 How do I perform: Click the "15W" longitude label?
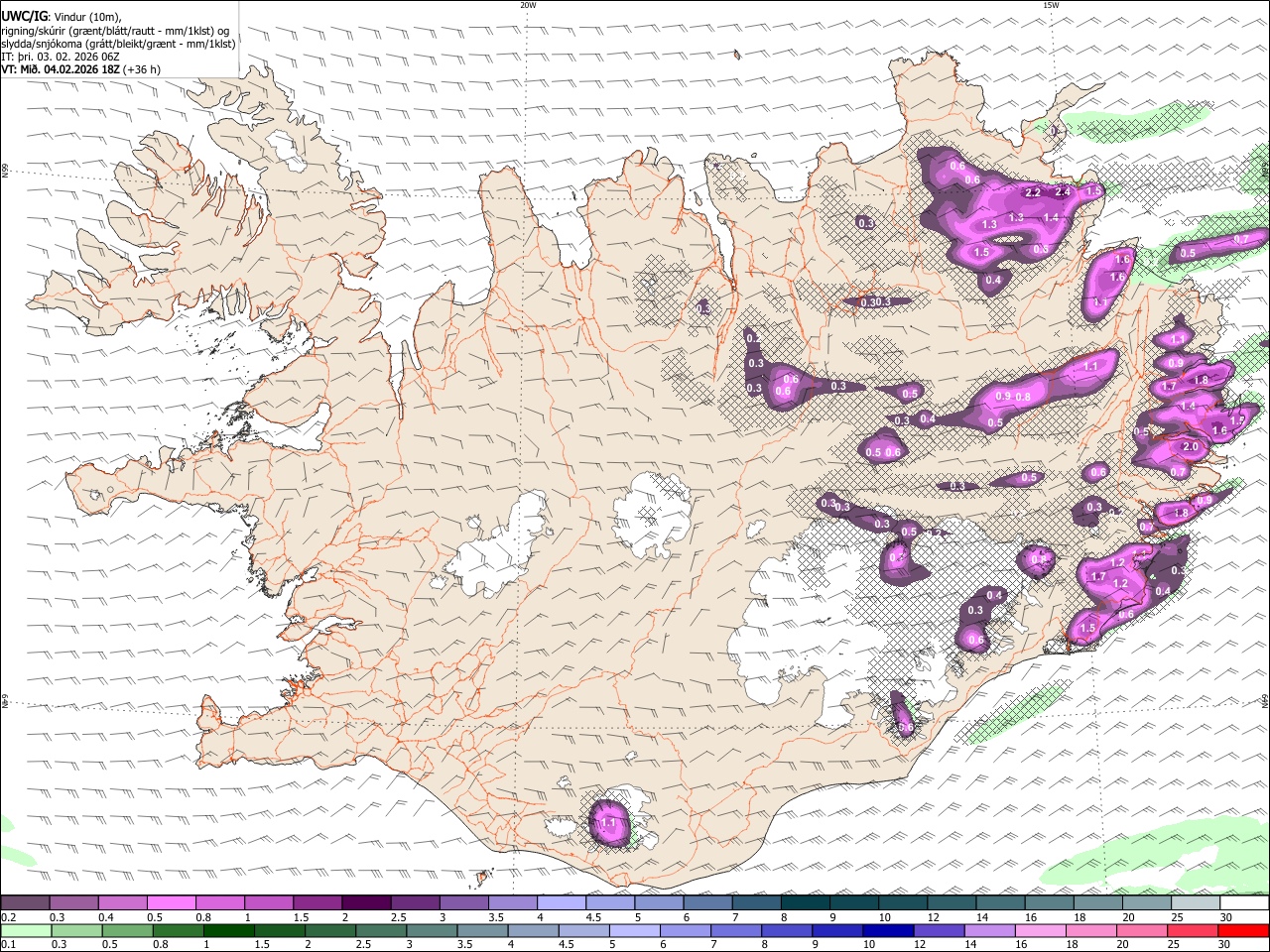pyautogui.click(x=1051, y=5)
